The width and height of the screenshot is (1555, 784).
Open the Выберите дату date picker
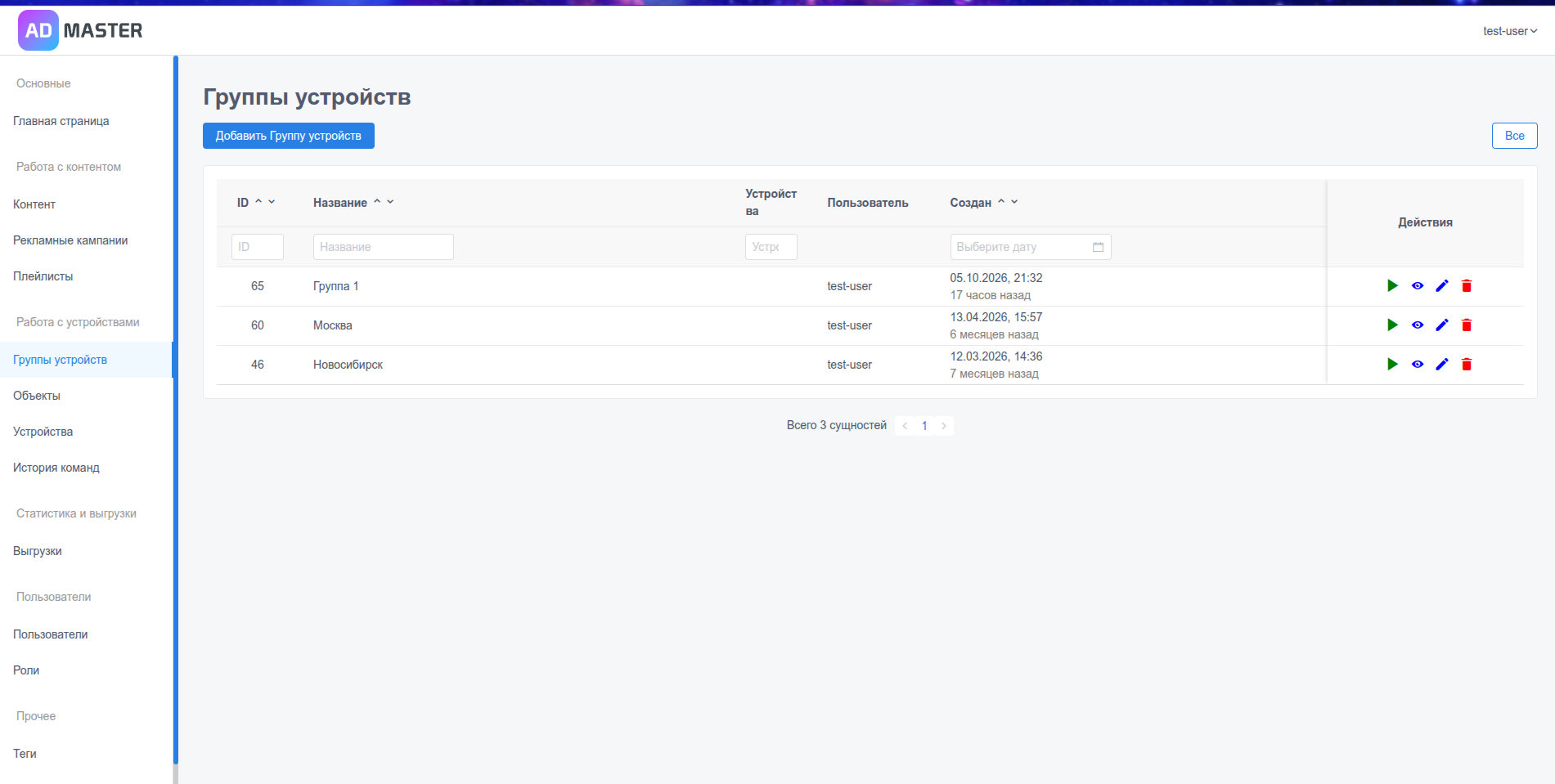1031,247
